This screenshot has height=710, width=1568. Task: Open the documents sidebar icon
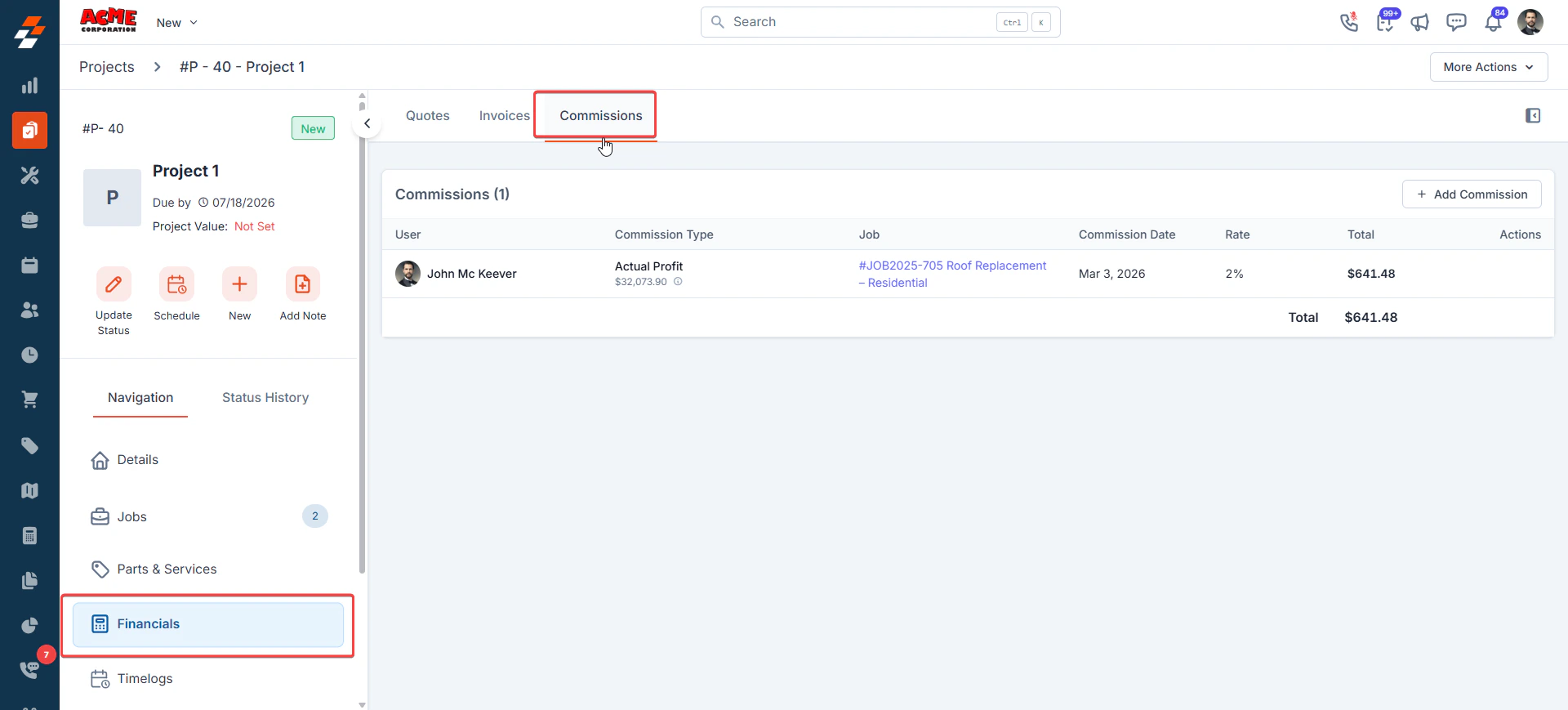pyautogui.click(x=29, y=580)
